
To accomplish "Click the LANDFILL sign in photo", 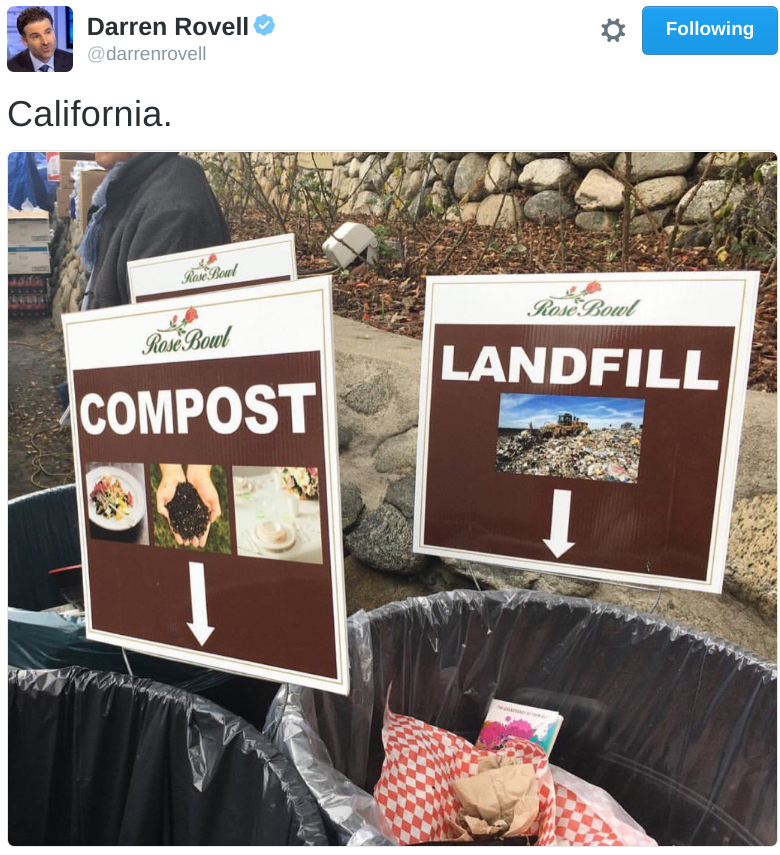I will pos(585,431).
